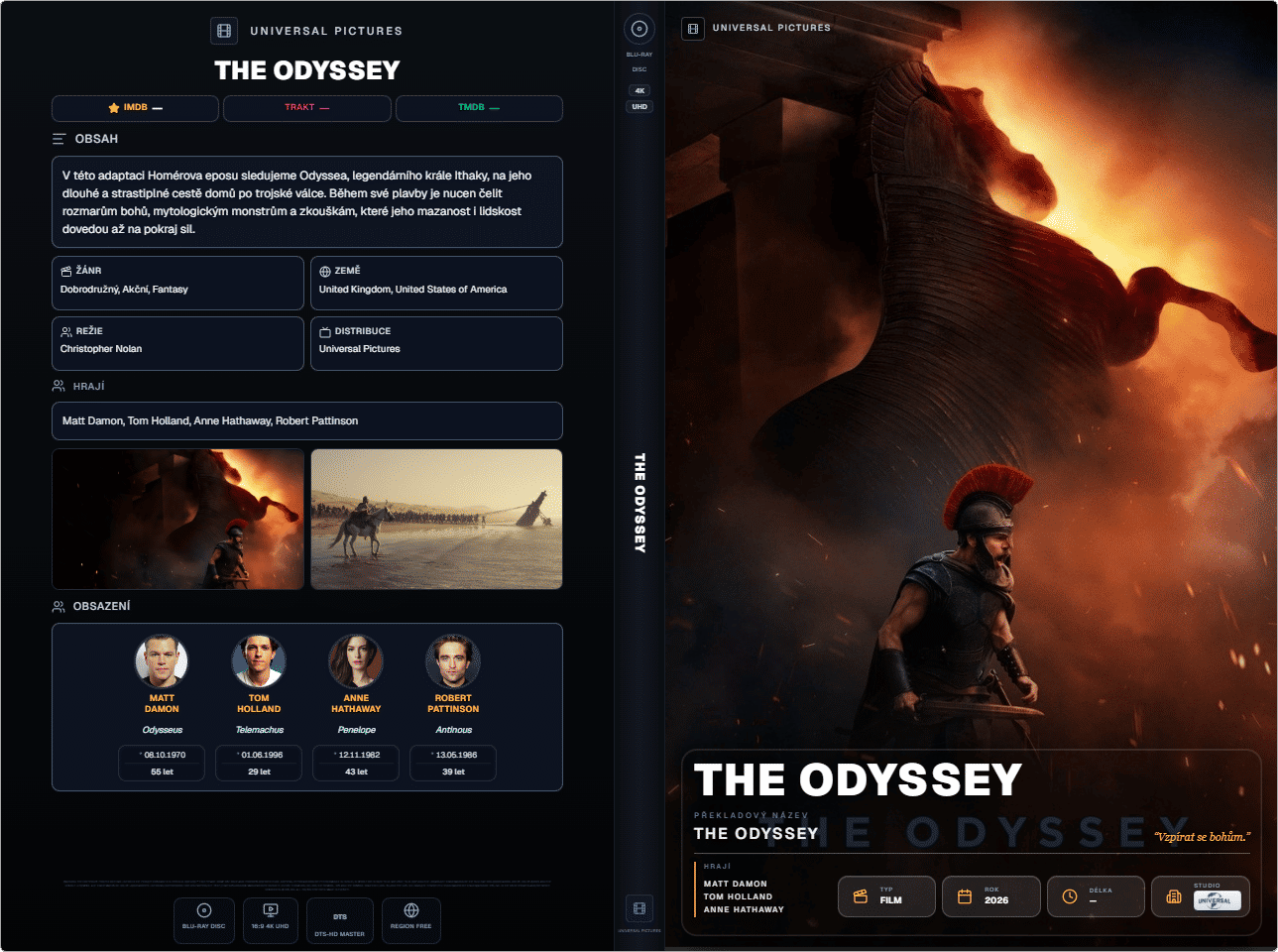The width and height of the screenshot is (1278, 952).
Task: Click the Obsazení people icon
Action: click(59, 606)
